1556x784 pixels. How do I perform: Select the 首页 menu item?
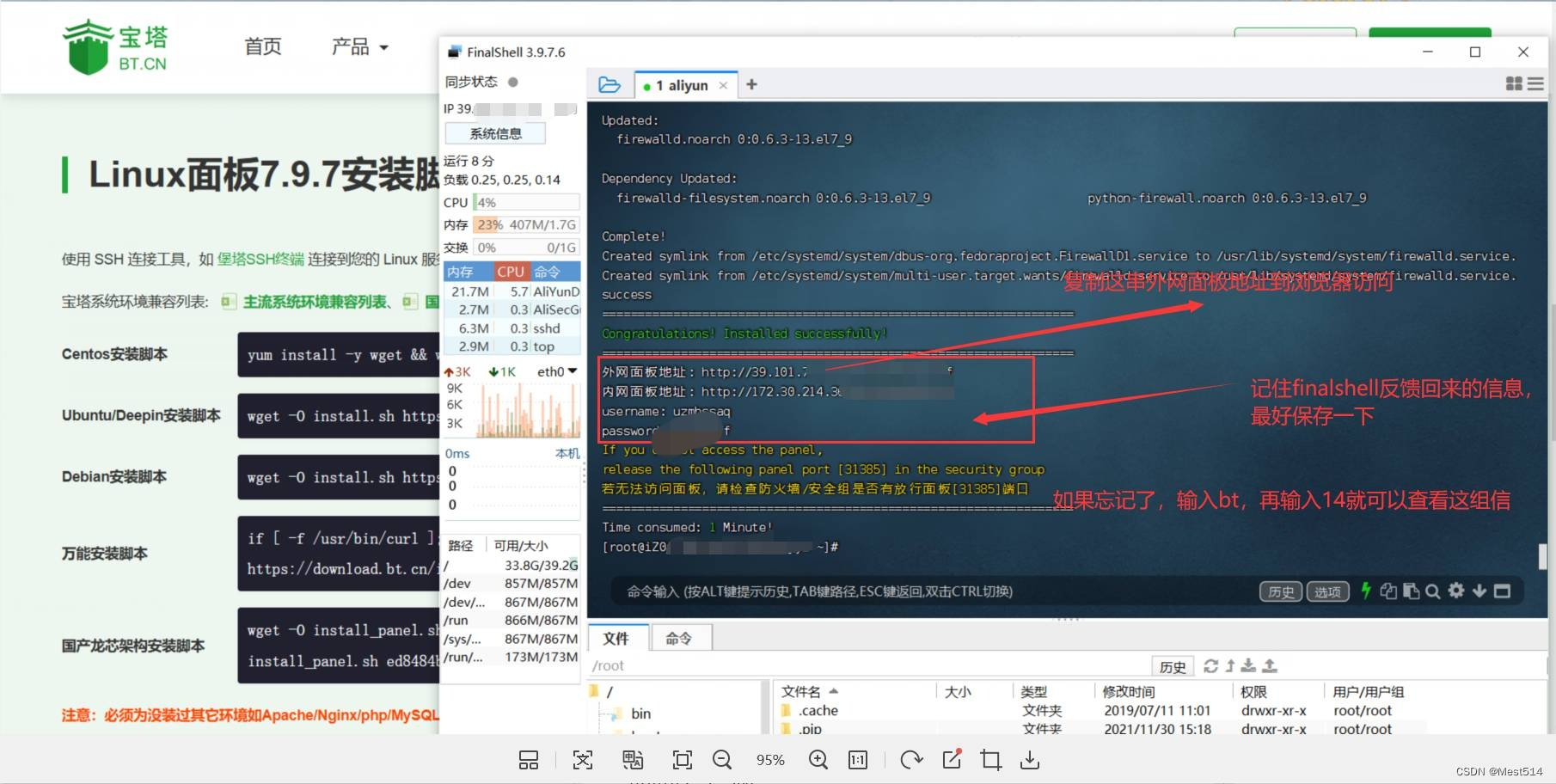[x=262, y=46]
